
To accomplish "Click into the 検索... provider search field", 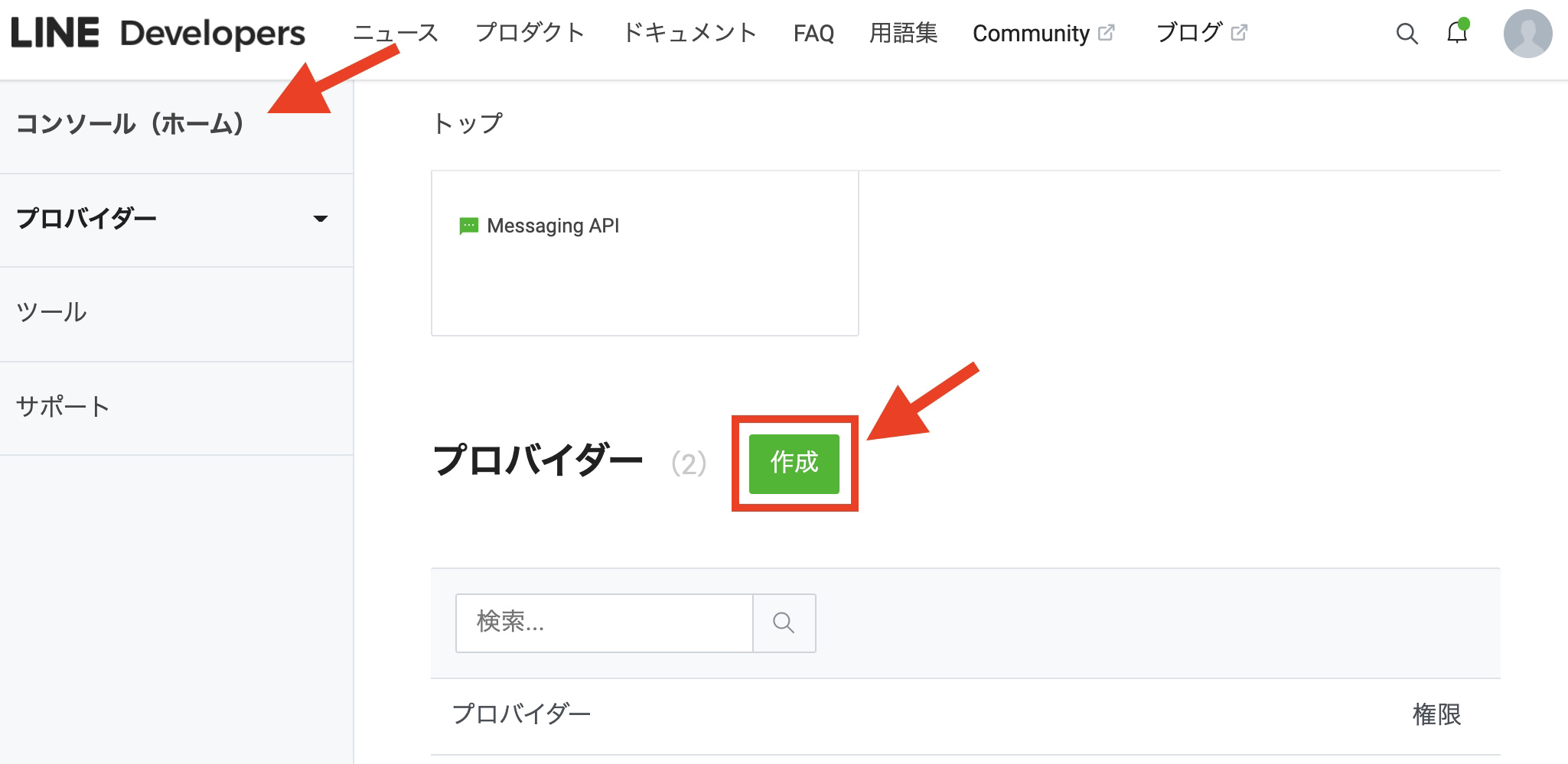I will (605, 623).
